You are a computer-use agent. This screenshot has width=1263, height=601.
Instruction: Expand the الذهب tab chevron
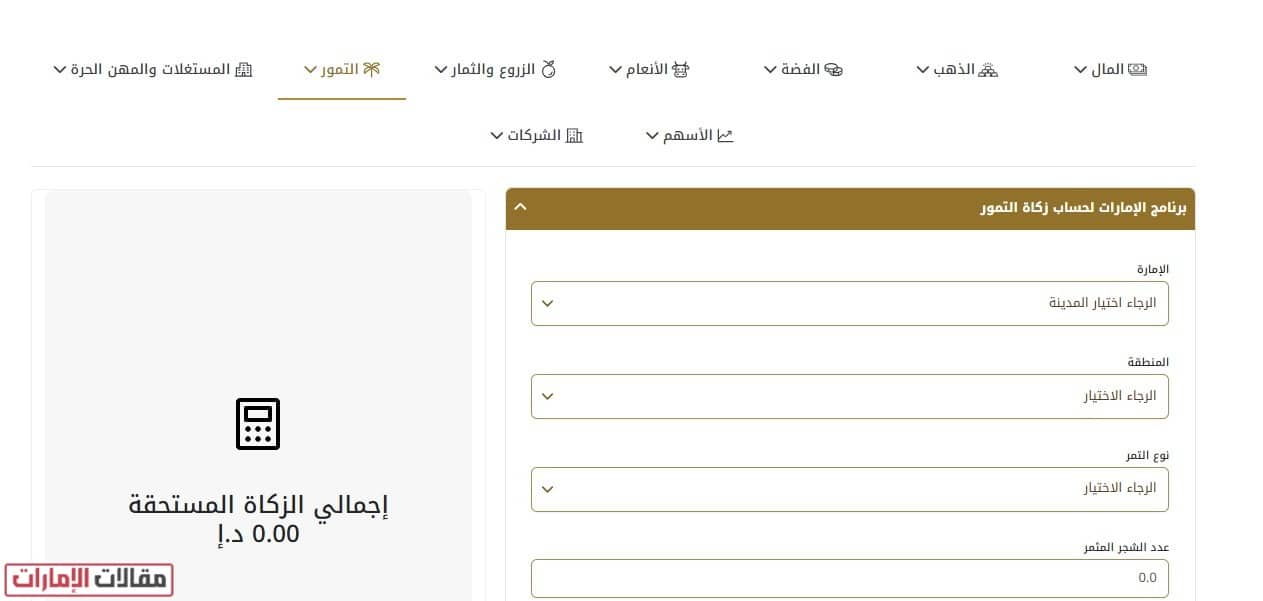[x=922, y=69]
